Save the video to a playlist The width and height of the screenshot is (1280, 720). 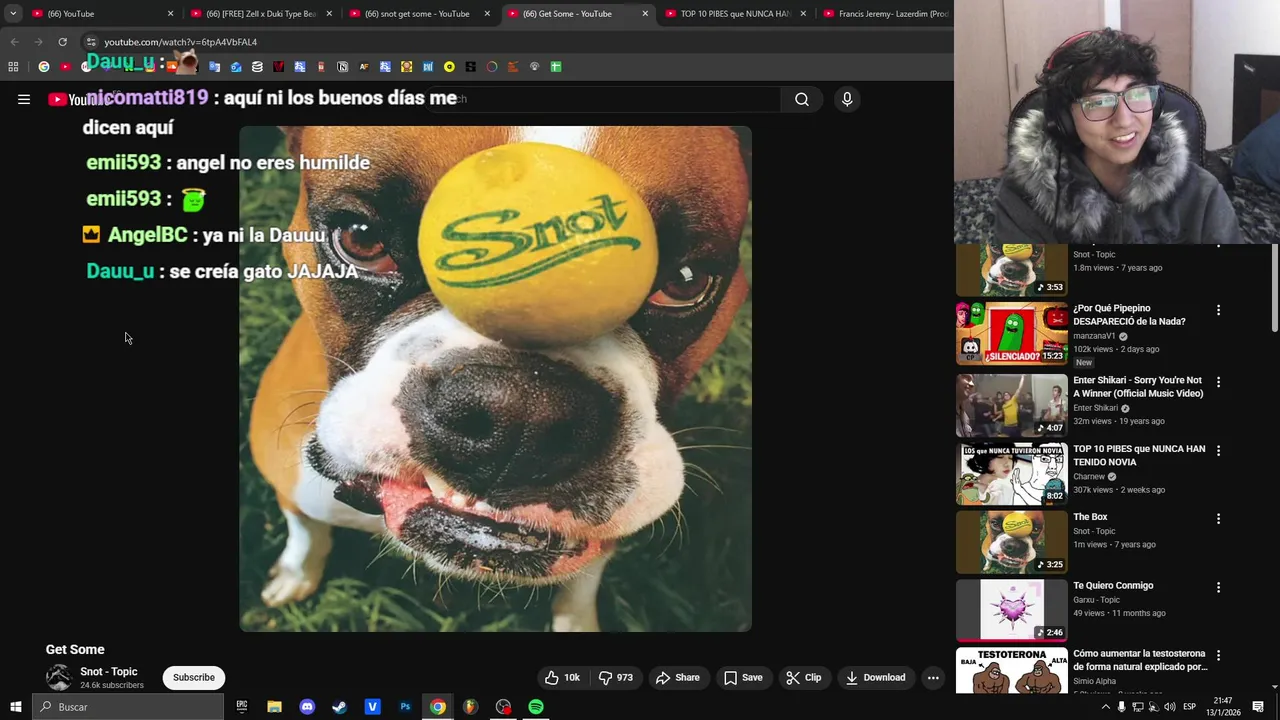pyautogui.click(x=743, y=677)
